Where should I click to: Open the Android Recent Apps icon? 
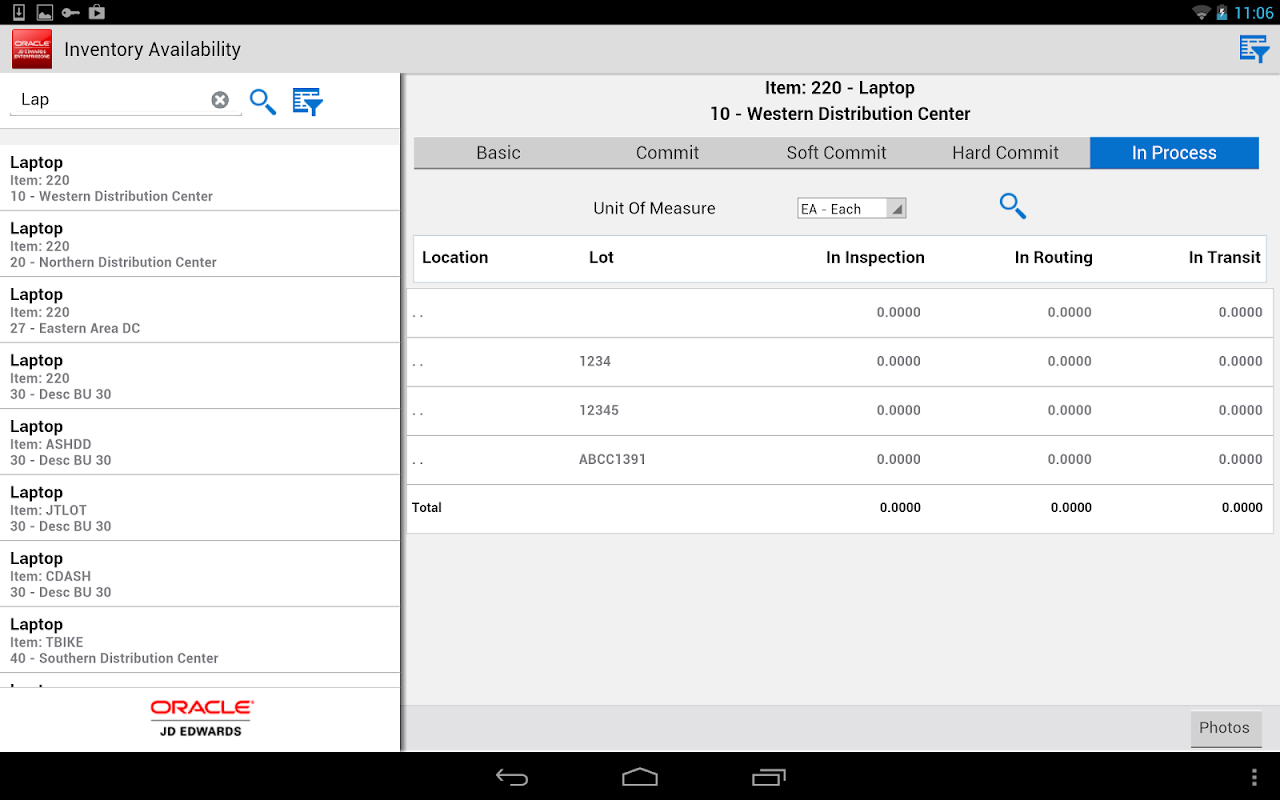[769, 777]
